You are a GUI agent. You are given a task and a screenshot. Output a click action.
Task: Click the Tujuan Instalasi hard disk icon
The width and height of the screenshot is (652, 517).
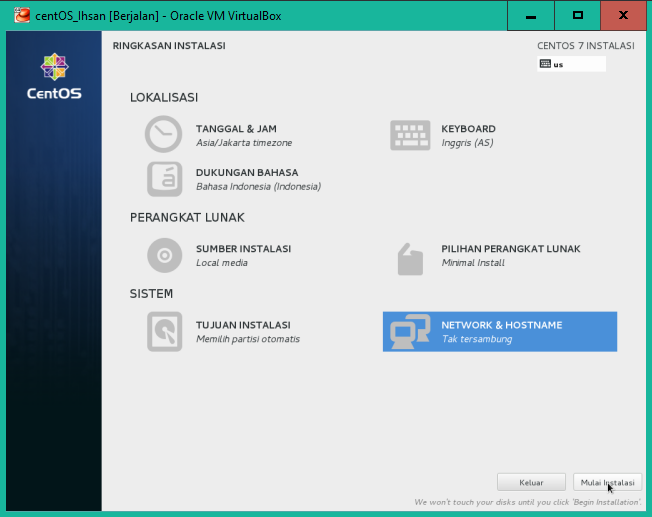pyautogui.click(x=165, y=331)
